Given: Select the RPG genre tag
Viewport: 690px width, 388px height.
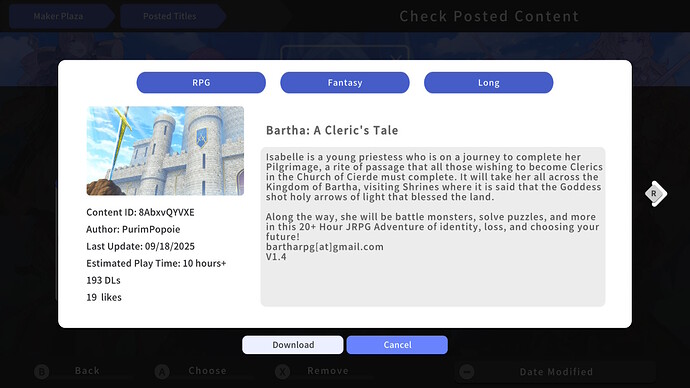Looking at the screenshot, I should (x=201, y=83).
